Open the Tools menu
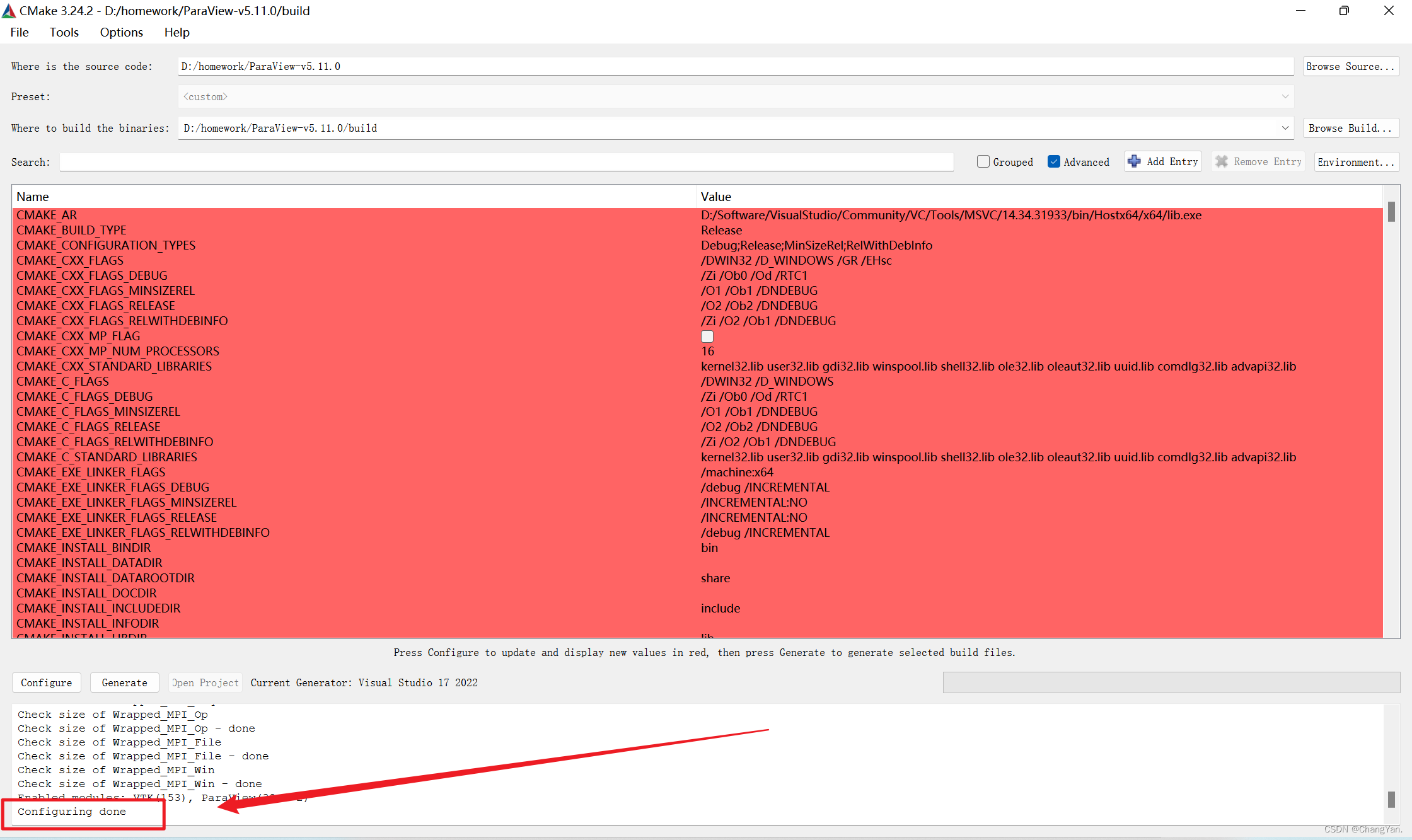The image size is (1412, 840). click(64, 32)
